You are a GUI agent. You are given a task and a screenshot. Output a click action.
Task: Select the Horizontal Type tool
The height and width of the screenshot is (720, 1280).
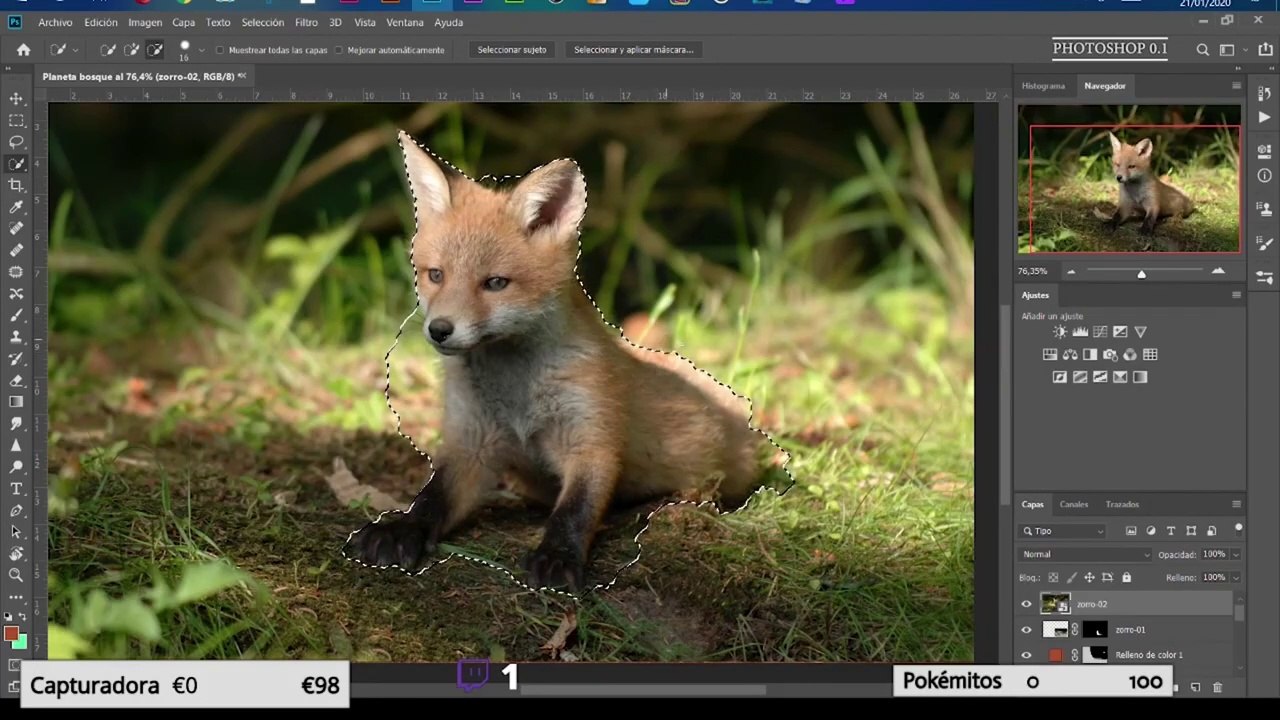tap(16, 489)
